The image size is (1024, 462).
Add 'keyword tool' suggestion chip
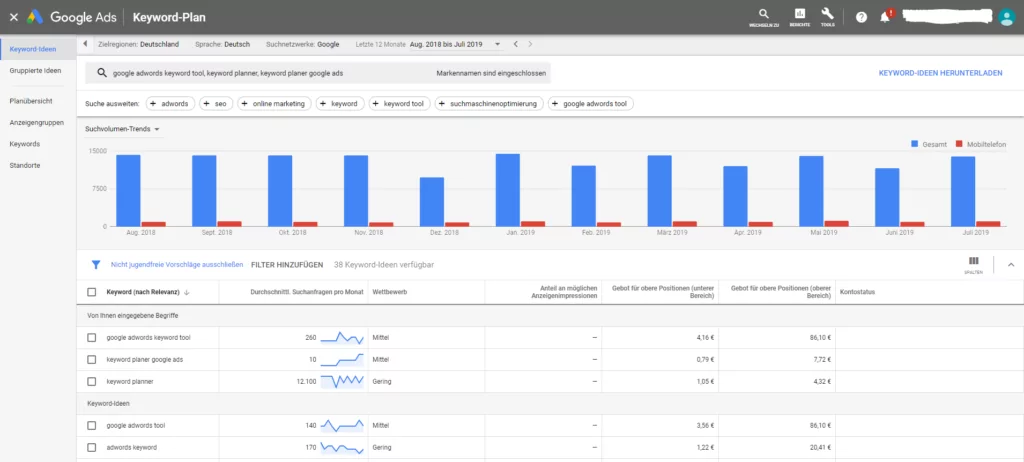[400, 104]
